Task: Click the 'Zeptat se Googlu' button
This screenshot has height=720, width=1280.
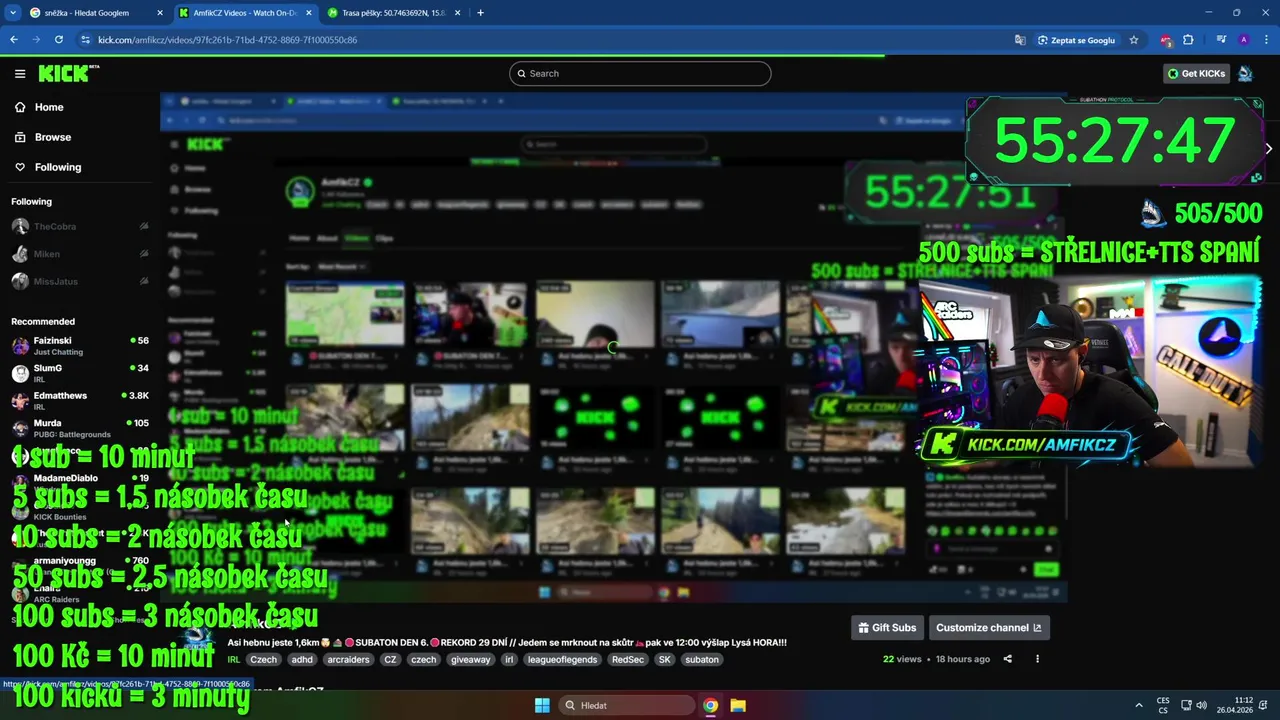Action: [x=1076, y=40]
